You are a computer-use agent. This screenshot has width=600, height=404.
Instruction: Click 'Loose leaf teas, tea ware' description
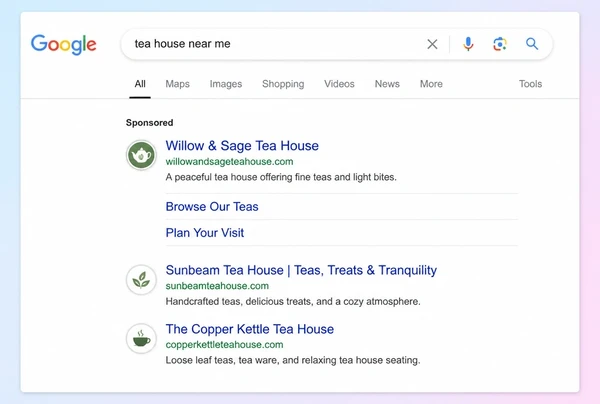point(293,360)
